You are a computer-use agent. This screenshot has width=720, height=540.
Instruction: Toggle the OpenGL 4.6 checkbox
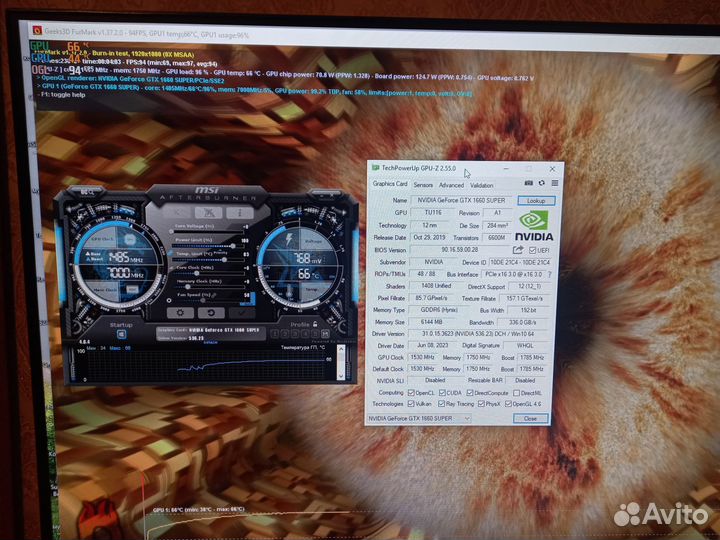click(x=508, y=404)
